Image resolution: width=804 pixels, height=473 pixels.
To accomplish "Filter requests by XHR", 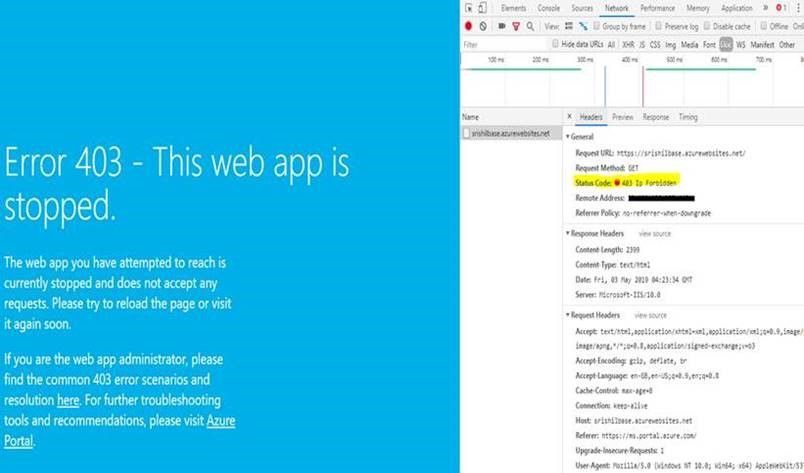I will 628,45.
